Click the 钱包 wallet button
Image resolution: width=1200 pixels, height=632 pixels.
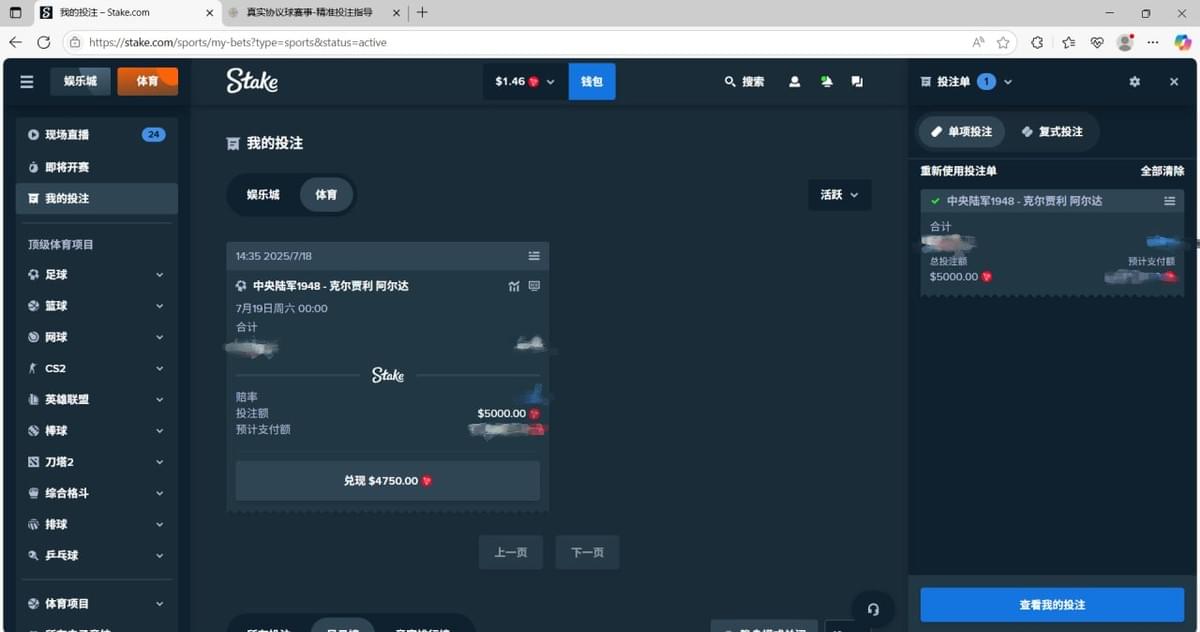592,82
